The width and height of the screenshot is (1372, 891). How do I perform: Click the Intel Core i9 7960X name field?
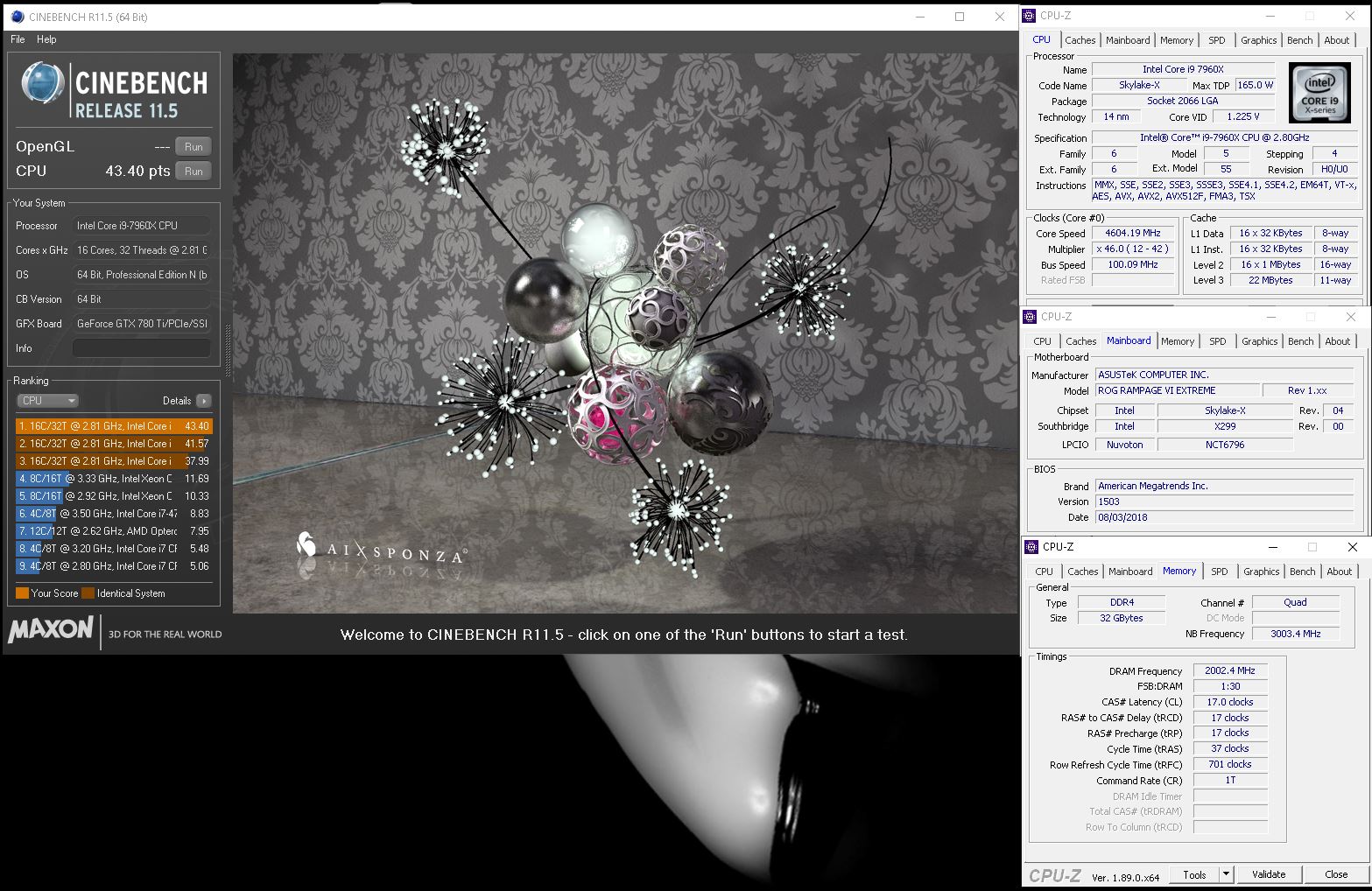(1183, 69)
